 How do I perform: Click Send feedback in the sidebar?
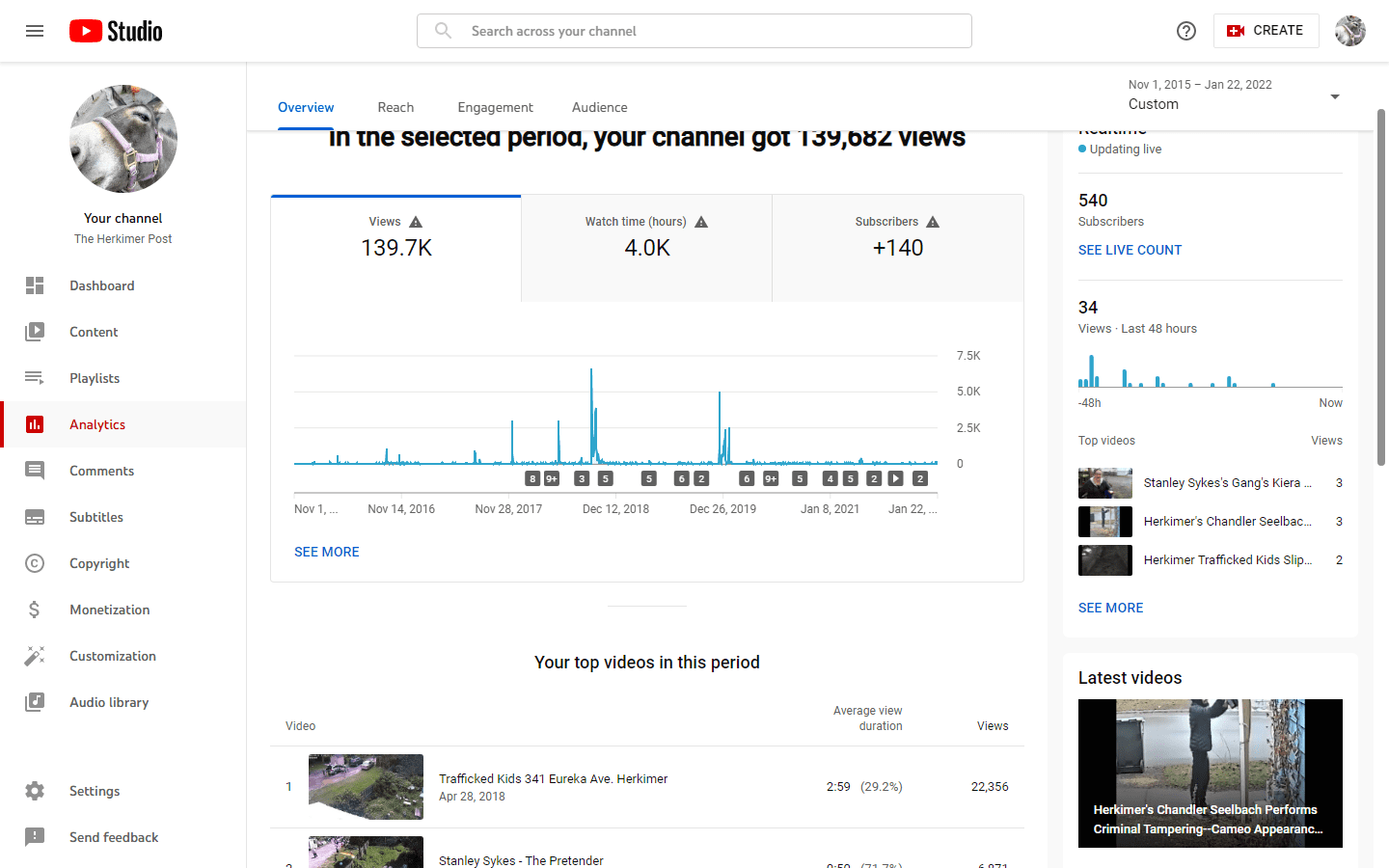[x=123, y=837]
